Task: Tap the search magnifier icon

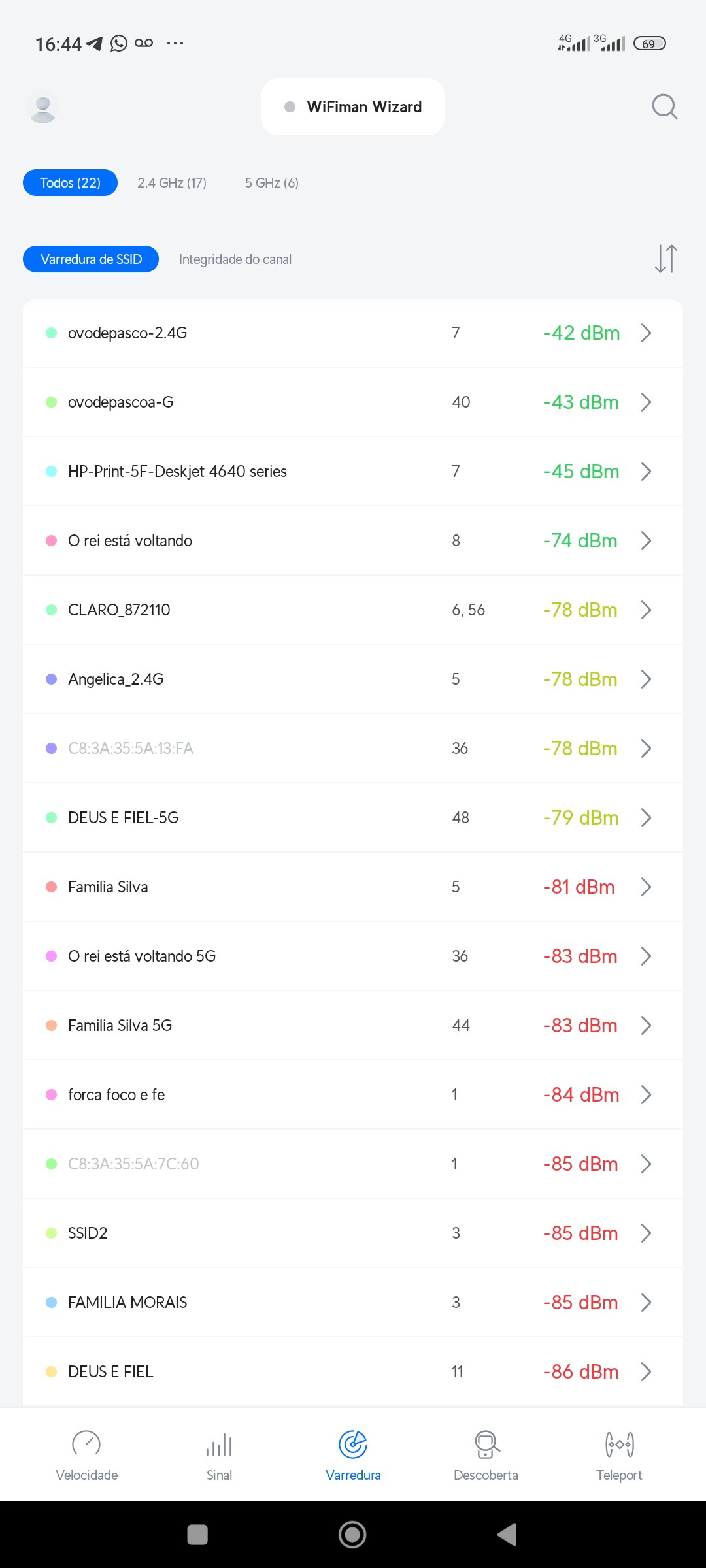Action: (664, 106)
